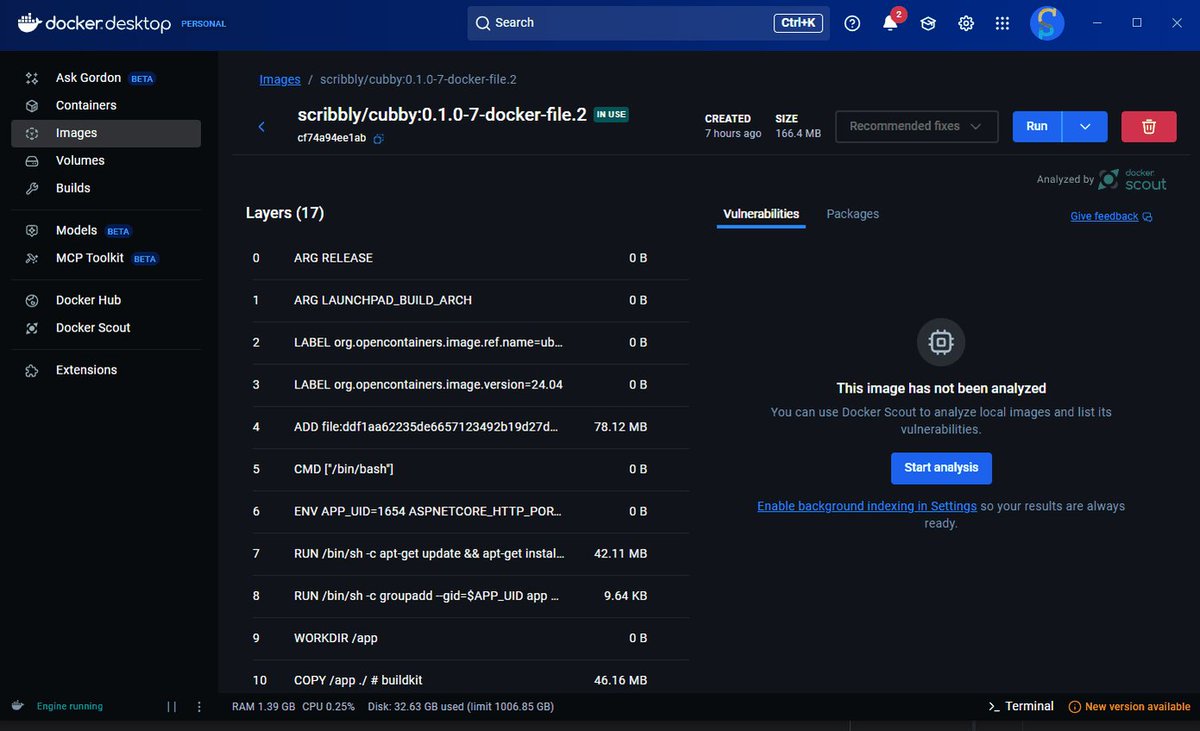This screenshot has width=1200, height=731.
Task: Click the Engine running whale icon
Action: pos(18,706)
